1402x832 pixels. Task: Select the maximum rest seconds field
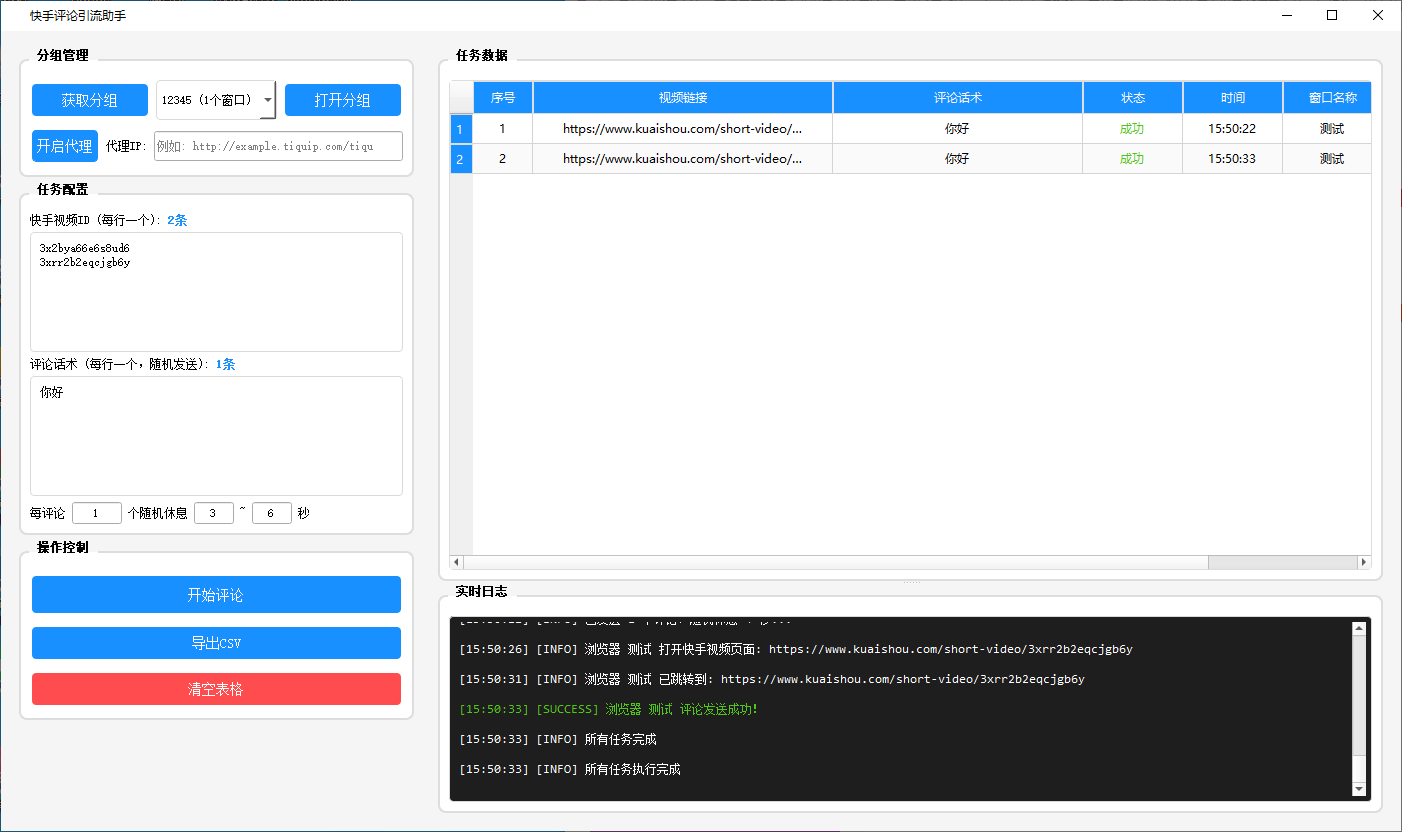(x=272, y=513)
